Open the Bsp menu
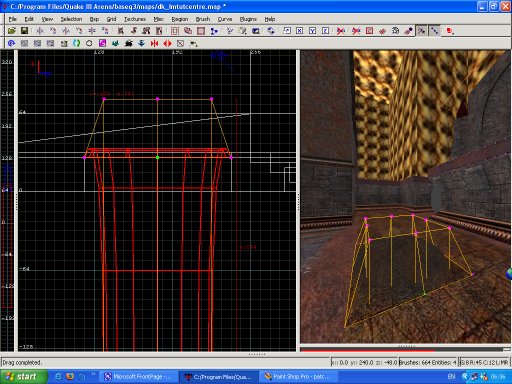This screenshot has height=384, width=512. pos(94,19)
